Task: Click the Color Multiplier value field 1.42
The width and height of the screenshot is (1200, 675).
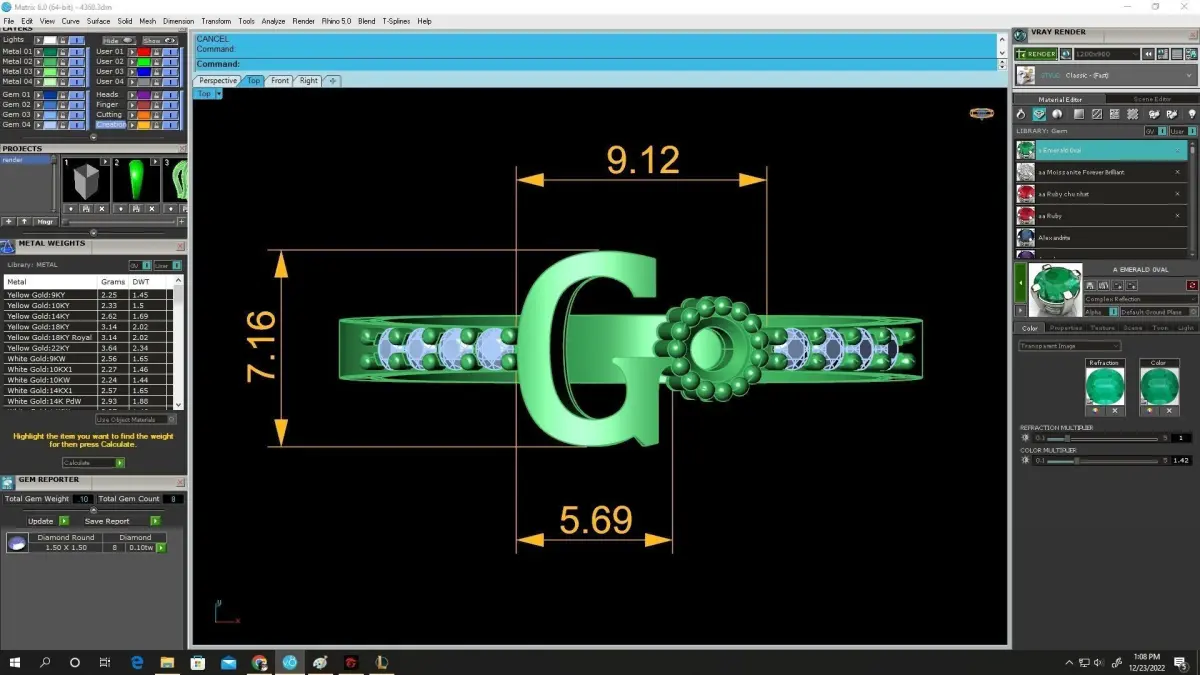Action: coord(1181,461)
